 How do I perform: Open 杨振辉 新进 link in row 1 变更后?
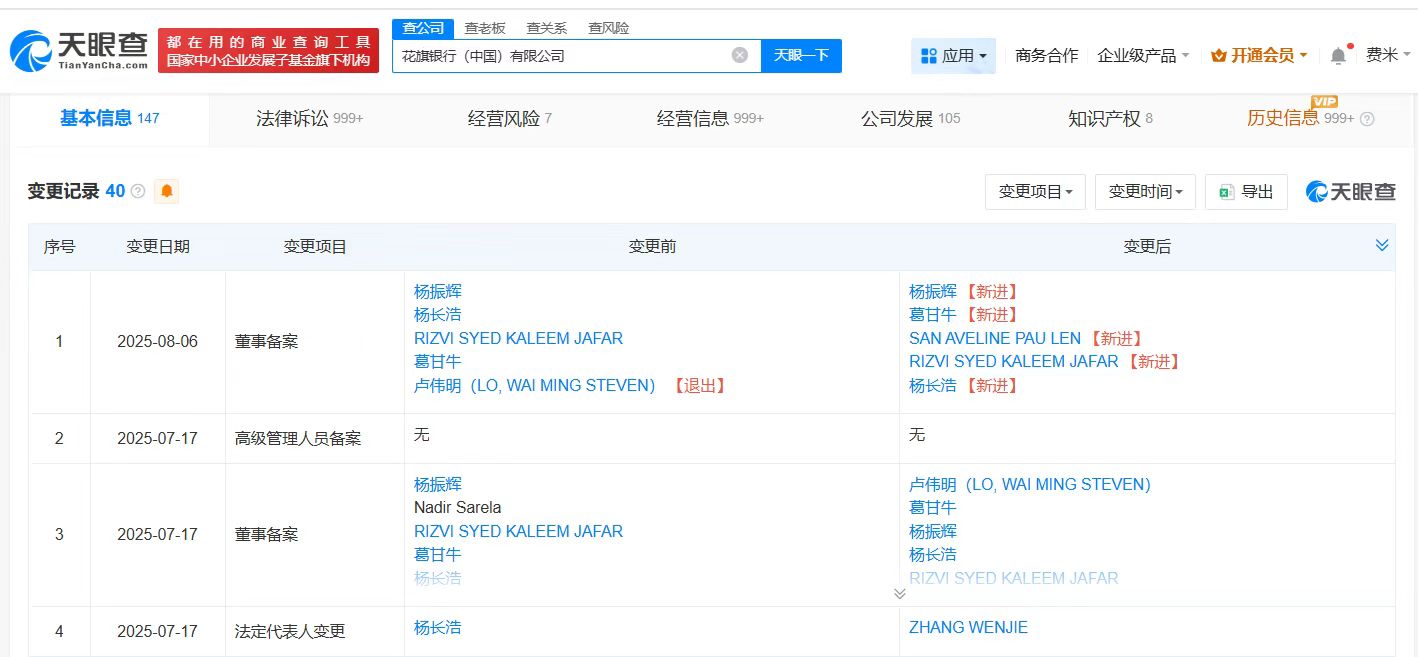point(933,292)
